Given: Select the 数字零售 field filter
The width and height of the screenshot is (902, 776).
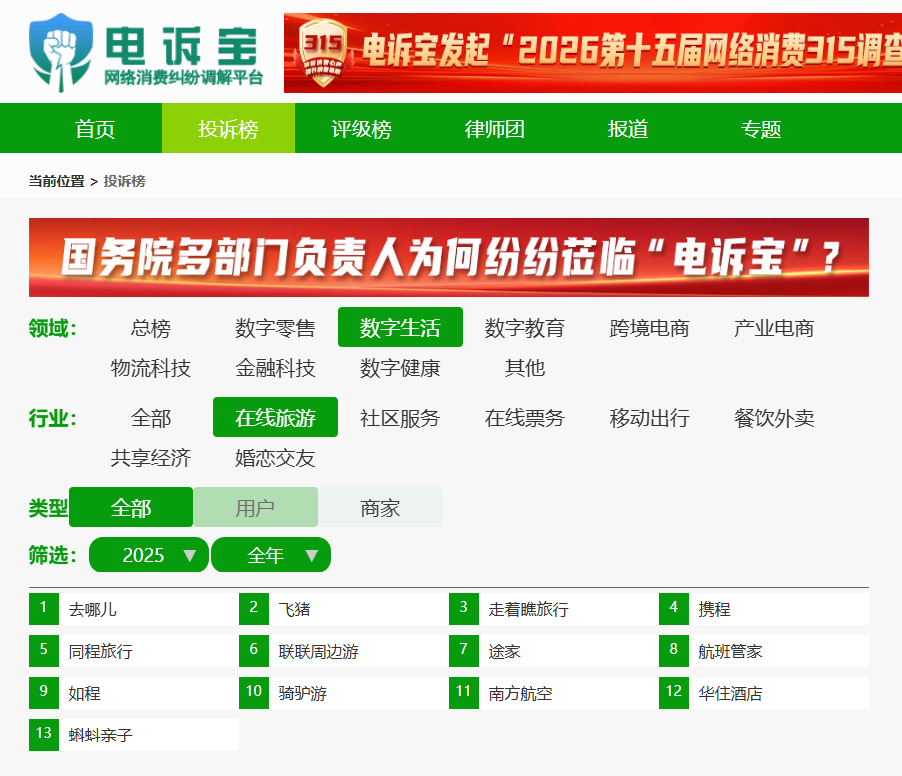Looking at the screenshot, I should (x=275, y=328).
